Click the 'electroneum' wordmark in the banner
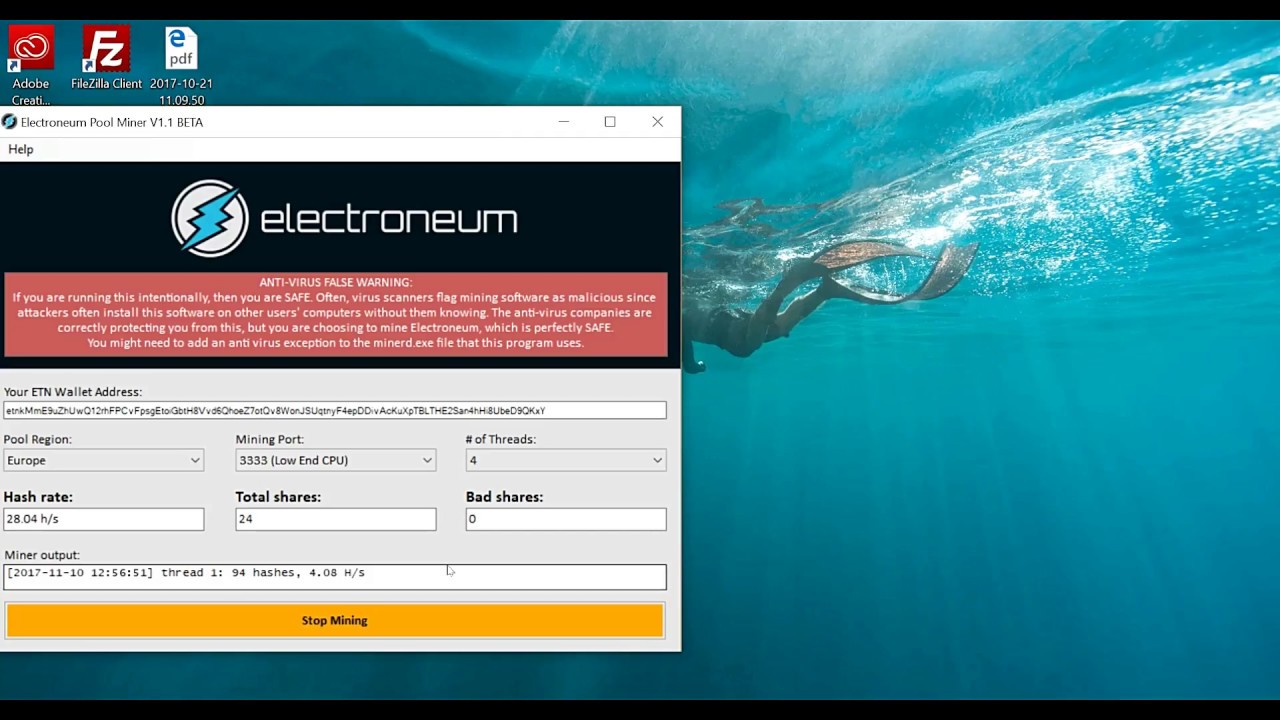Viewport: 1280px width, 720px height. [389, 220]
